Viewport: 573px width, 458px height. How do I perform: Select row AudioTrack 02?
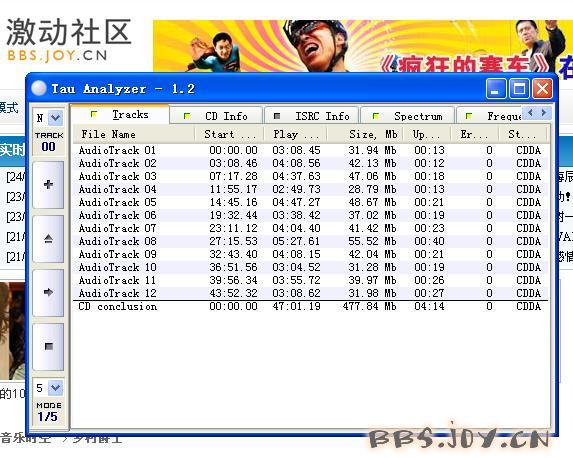pos(311,163)
